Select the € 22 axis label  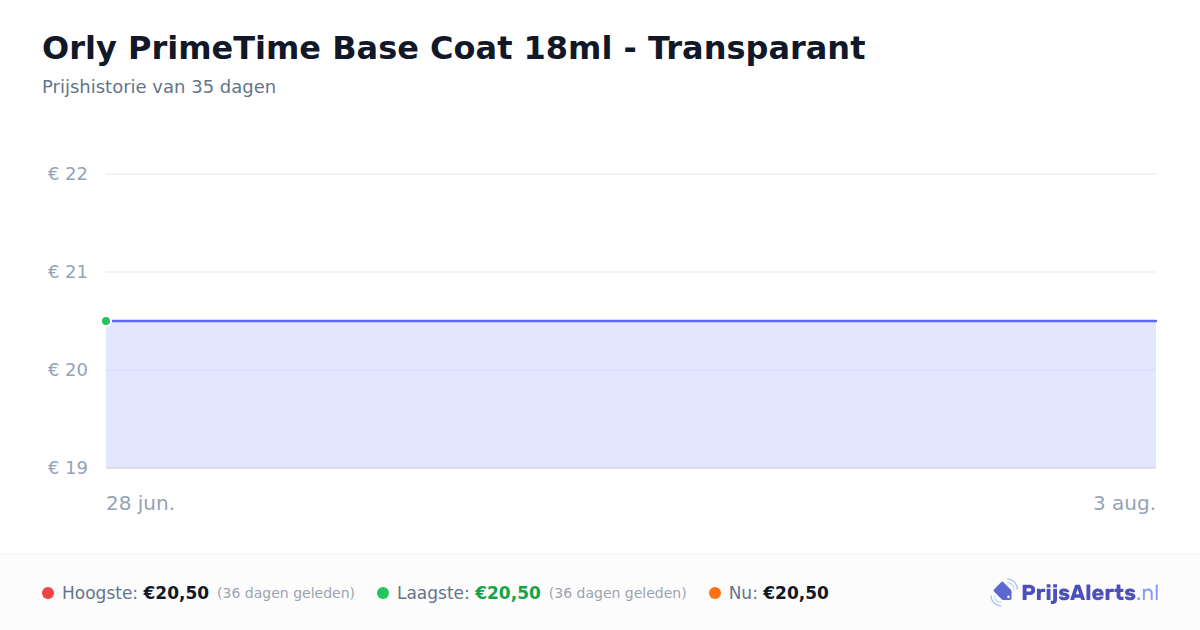click(x=68, y=174)
